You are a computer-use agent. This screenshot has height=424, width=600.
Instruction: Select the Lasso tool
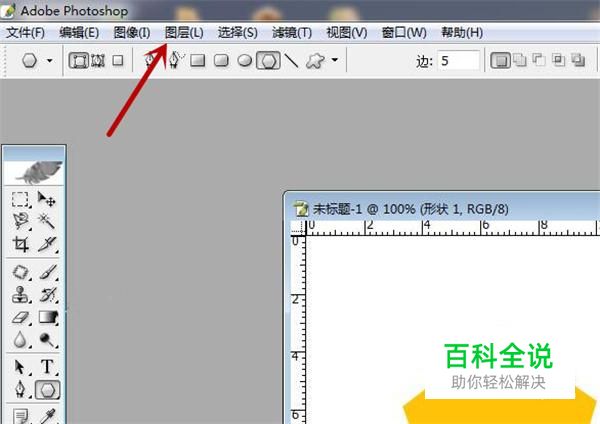click(20, 221)
